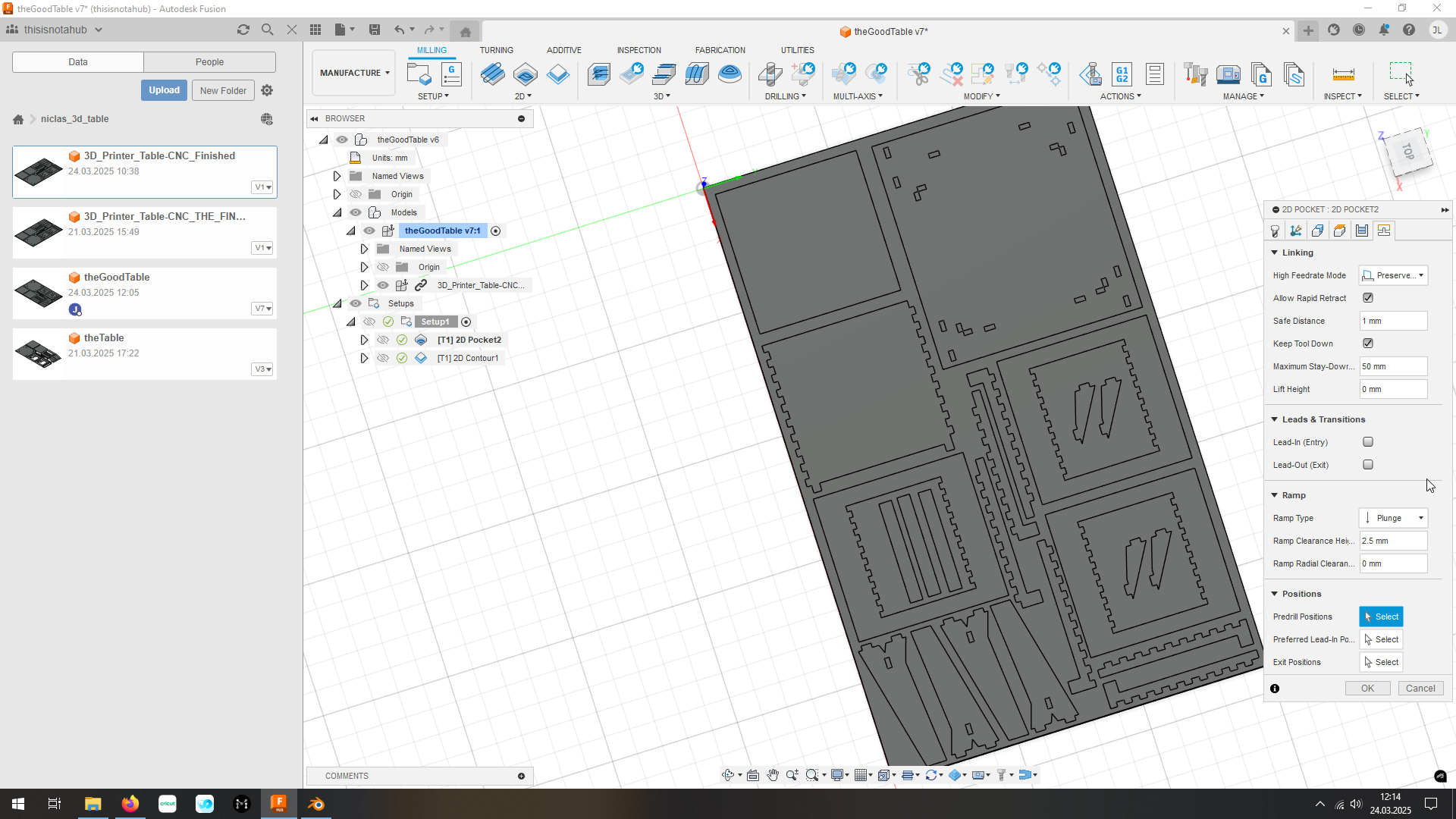Open the V7 version dropdown for theGoodTable
1456x819 pixels.
coord(262,309)
